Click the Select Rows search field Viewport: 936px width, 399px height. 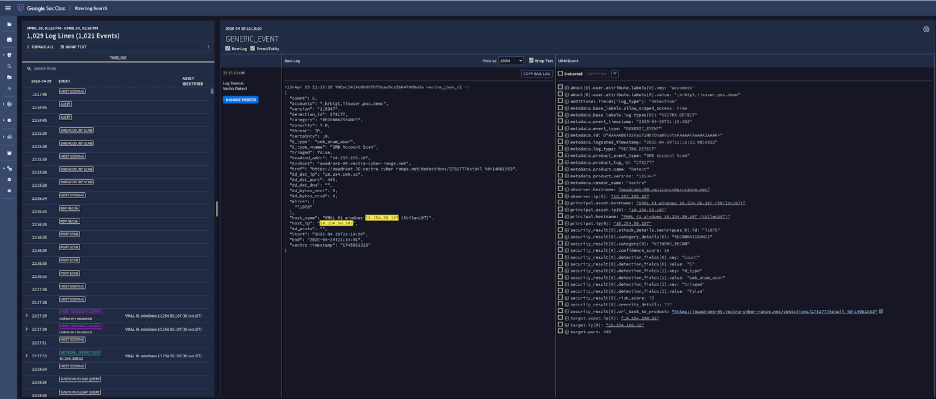tap(118, 69)
